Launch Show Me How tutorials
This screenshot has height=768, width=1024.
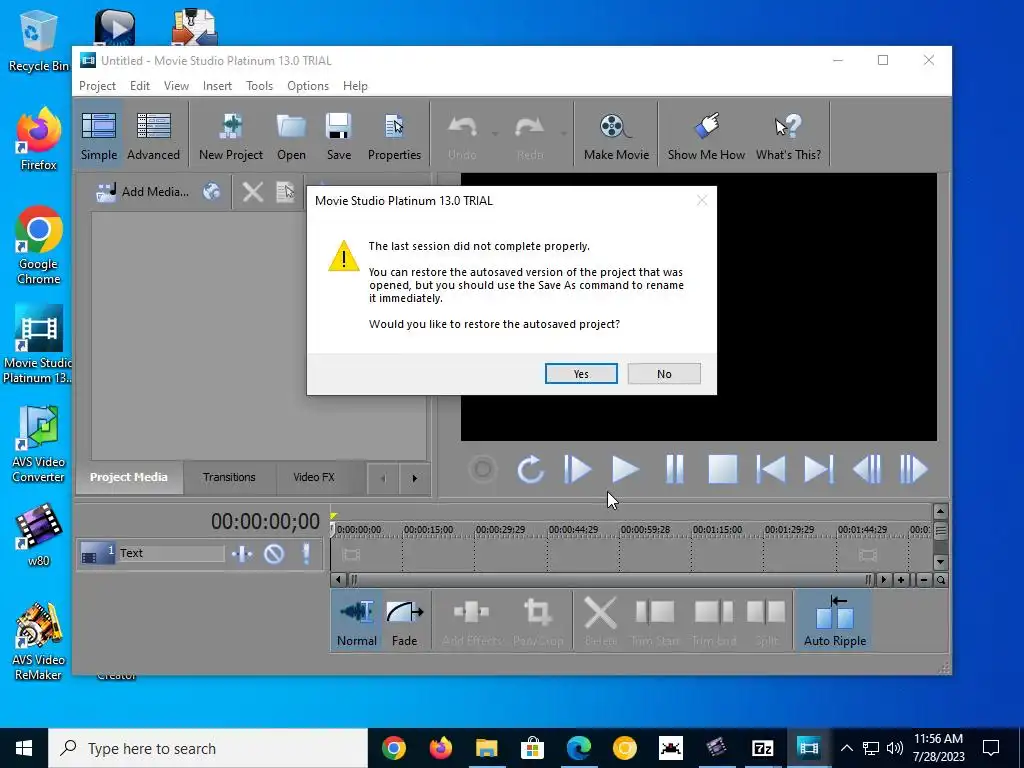706,136
